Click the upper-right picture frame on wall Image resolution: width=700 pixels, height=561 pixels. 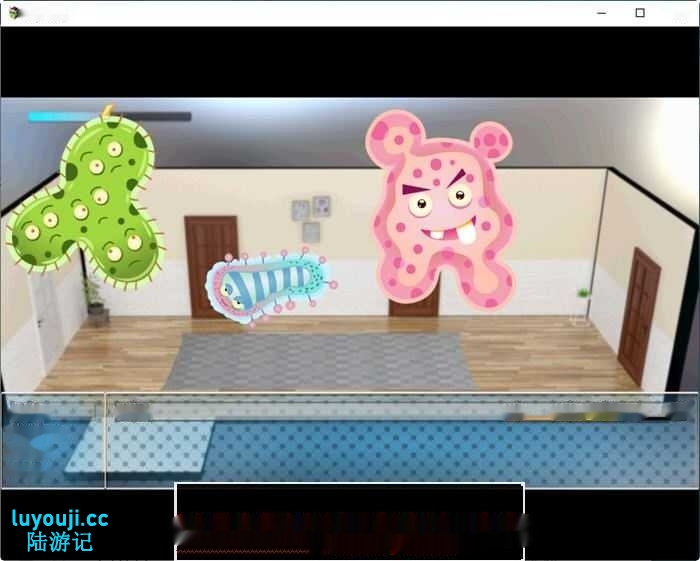point(321,206)
